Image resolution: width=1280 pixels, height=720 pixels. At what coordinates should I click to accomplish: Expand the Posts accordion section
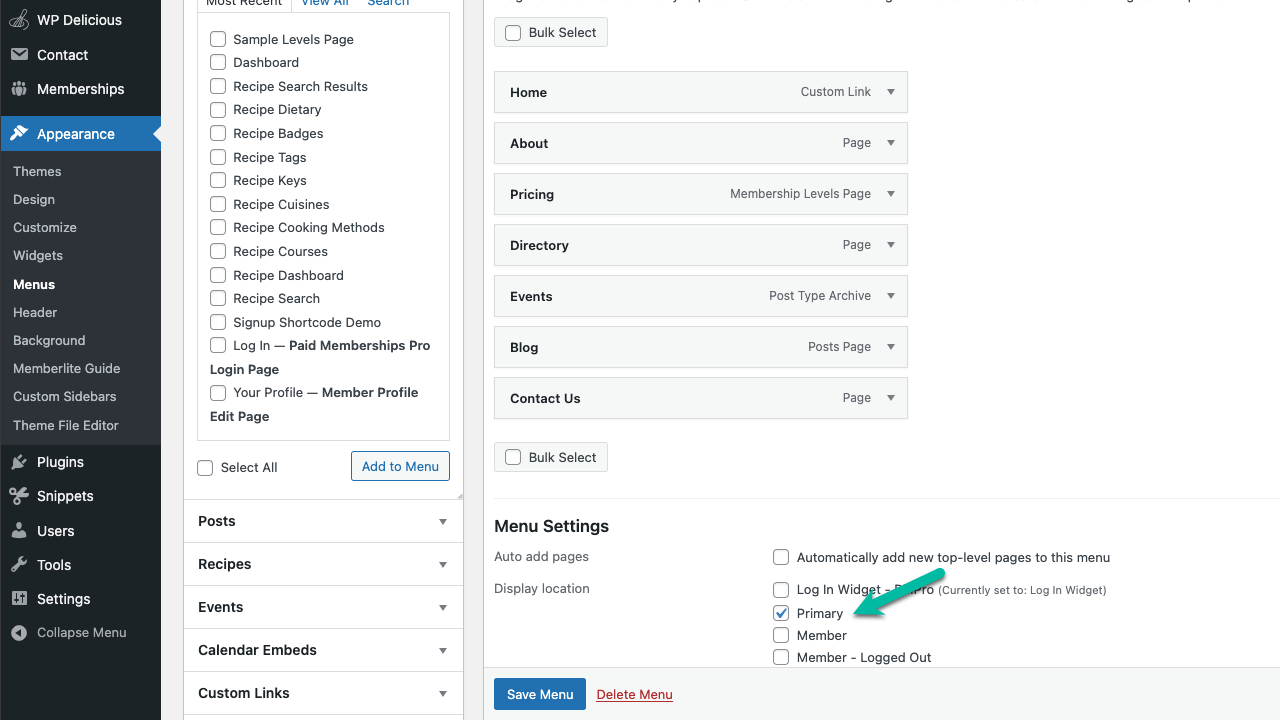323,521
